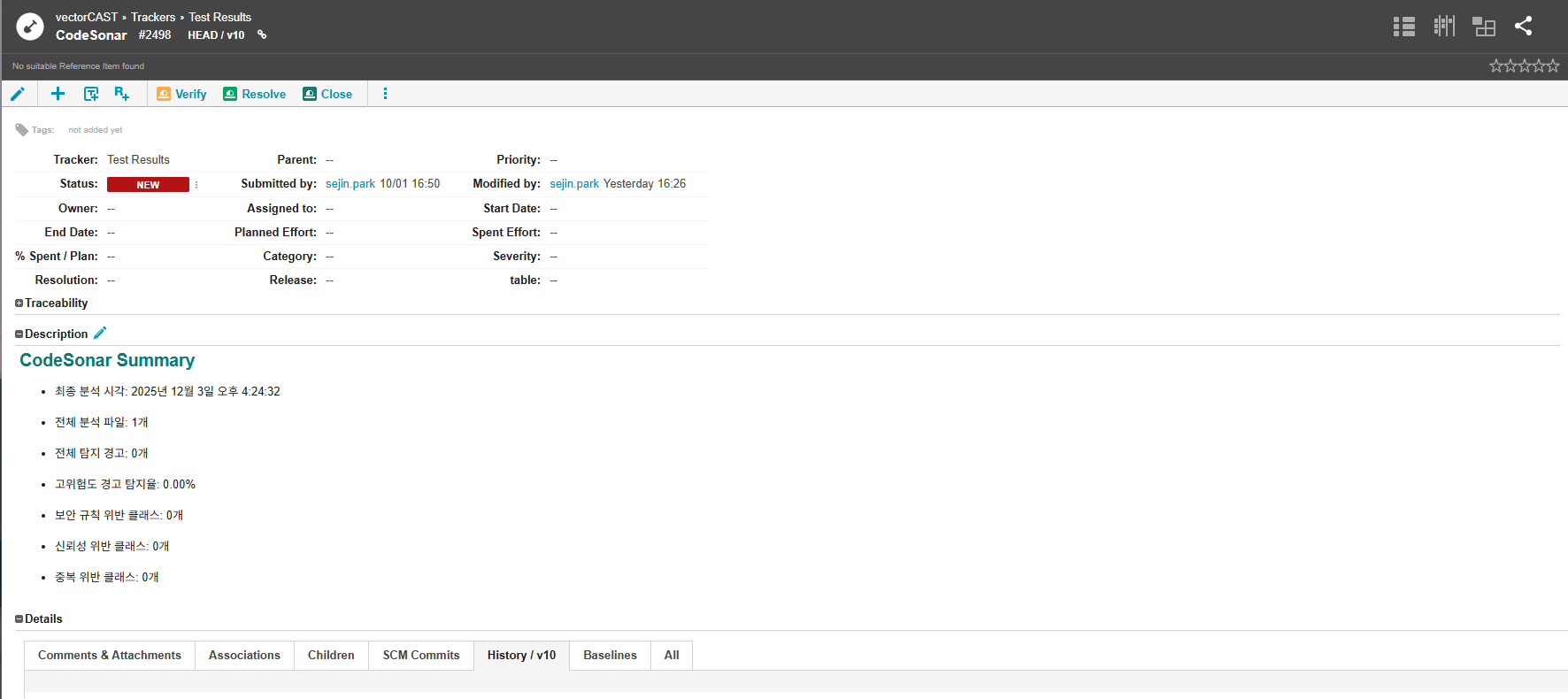Go to vectorCAST project breadcrumb
This screenshot has width=1568, height=699.
point(87,17)
